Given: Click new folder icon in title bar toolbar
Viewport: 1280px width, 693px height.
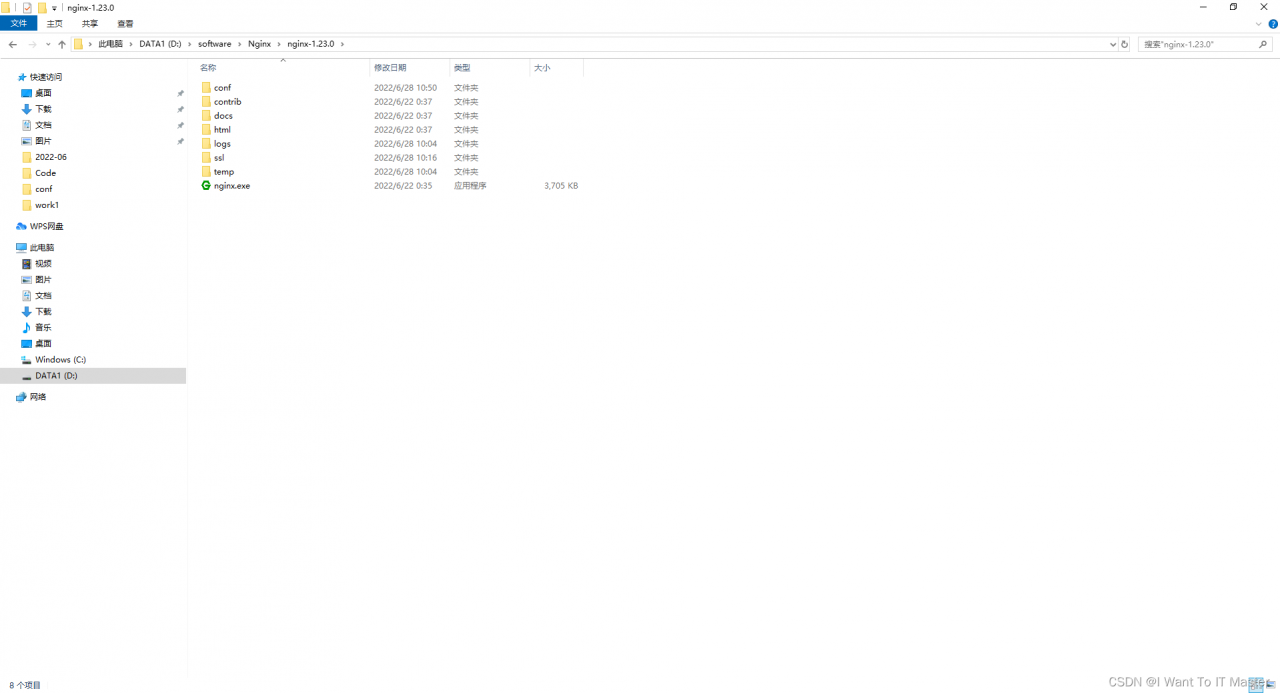Looking at the screenshot, I should [42, 7].
